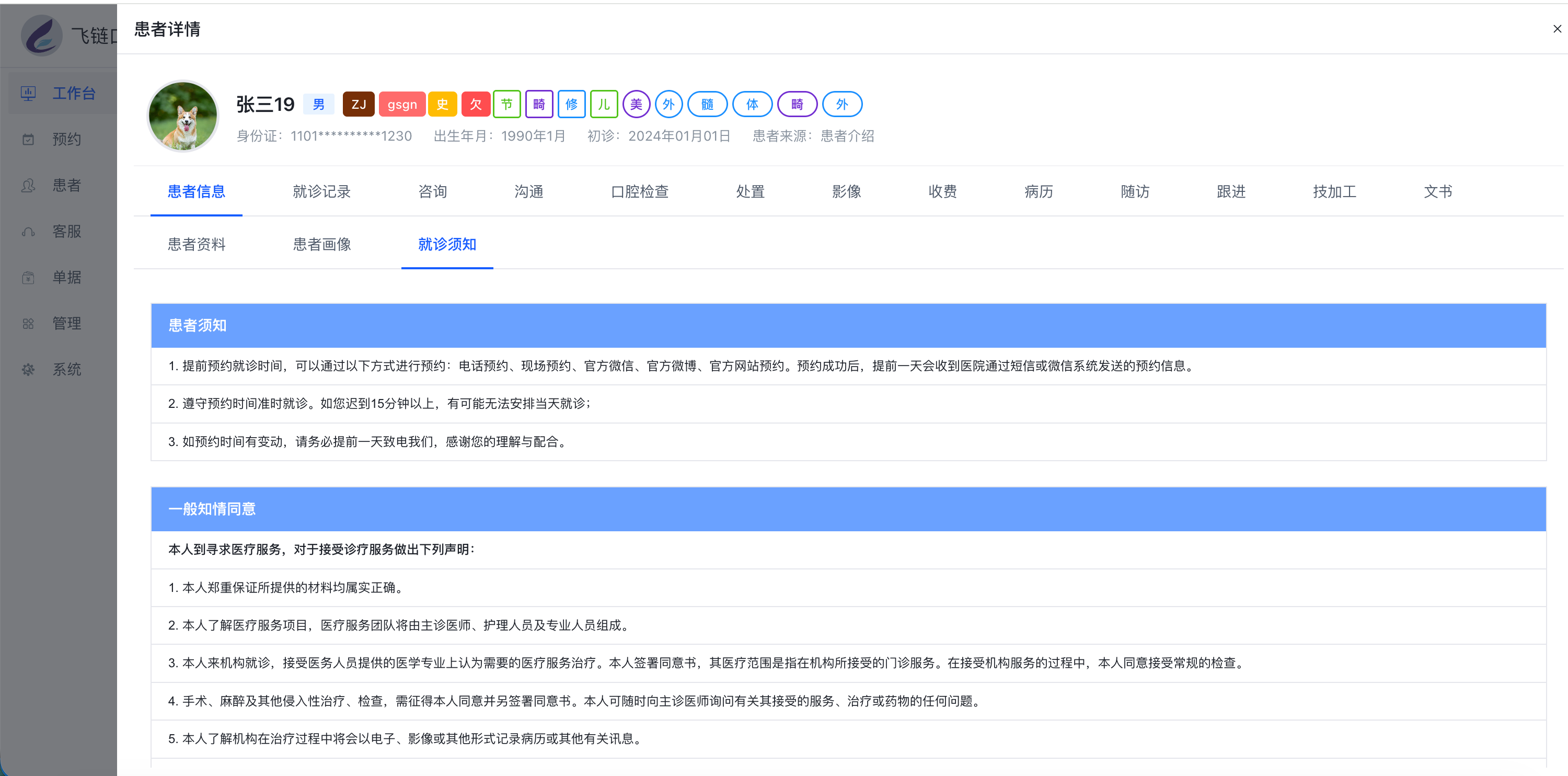Click birth date 1990年1月
Image resolution: width=1568 pixels, height=776 pixels.
(x=533, y=136)
